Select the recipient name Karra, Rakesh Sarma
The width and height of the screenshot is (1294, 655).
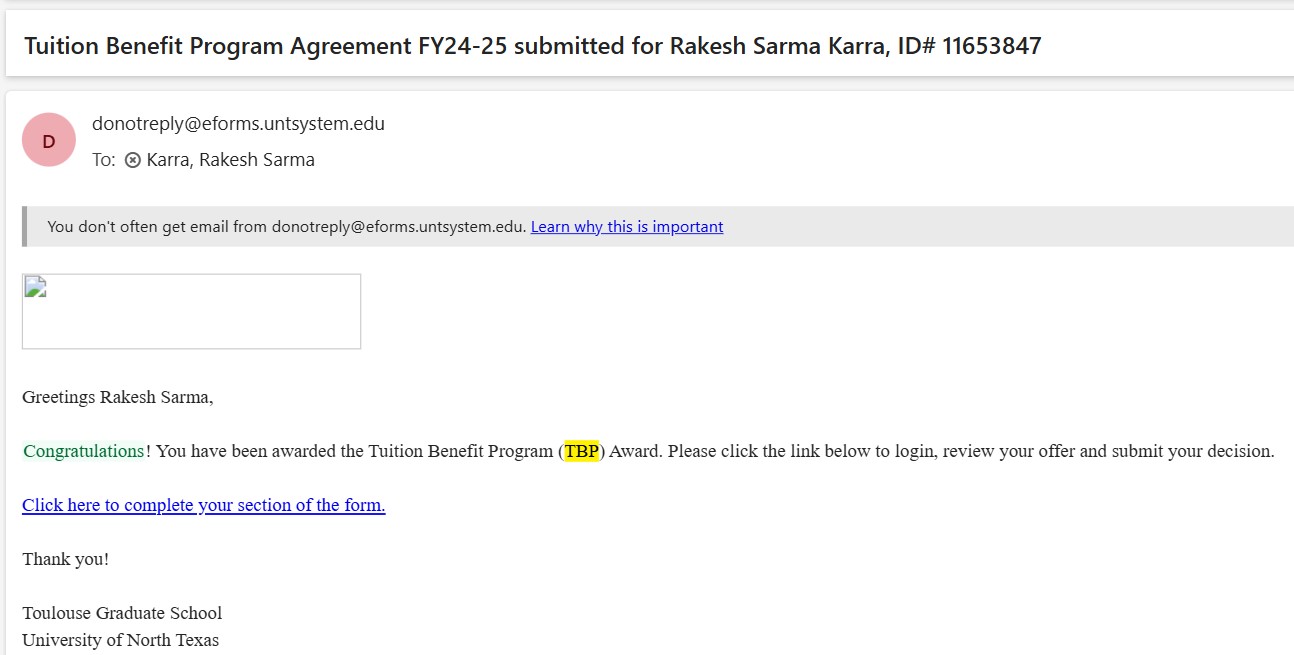(230, 160)
